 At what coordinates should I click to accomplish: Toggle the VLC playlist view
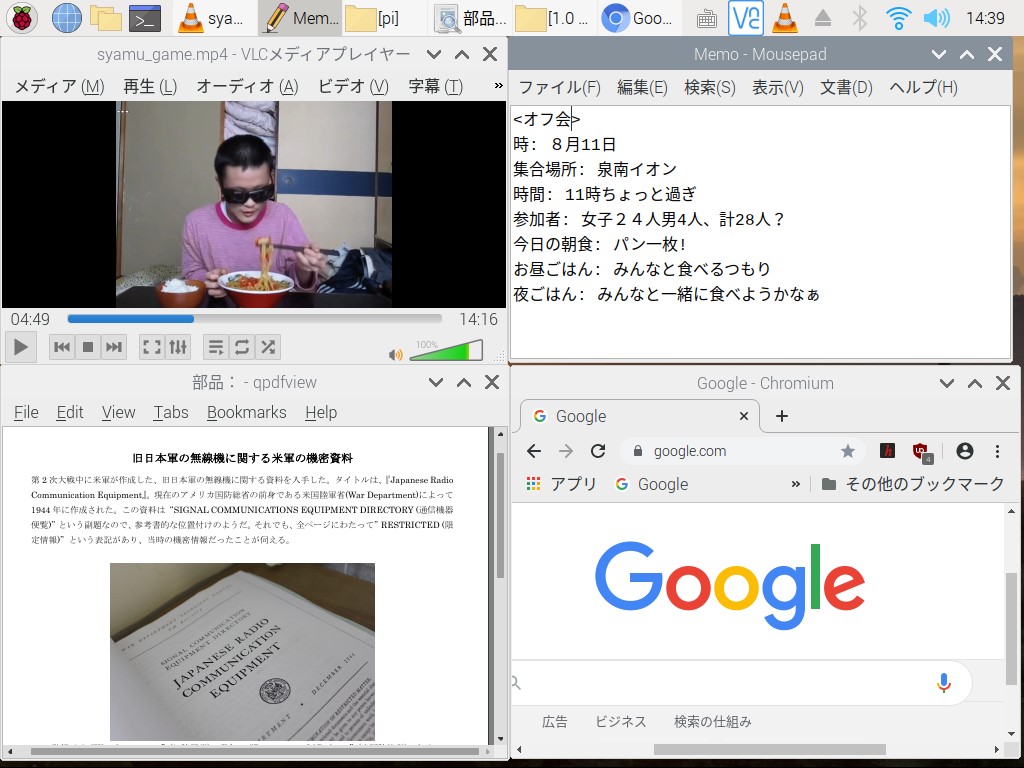click(216, 347)
